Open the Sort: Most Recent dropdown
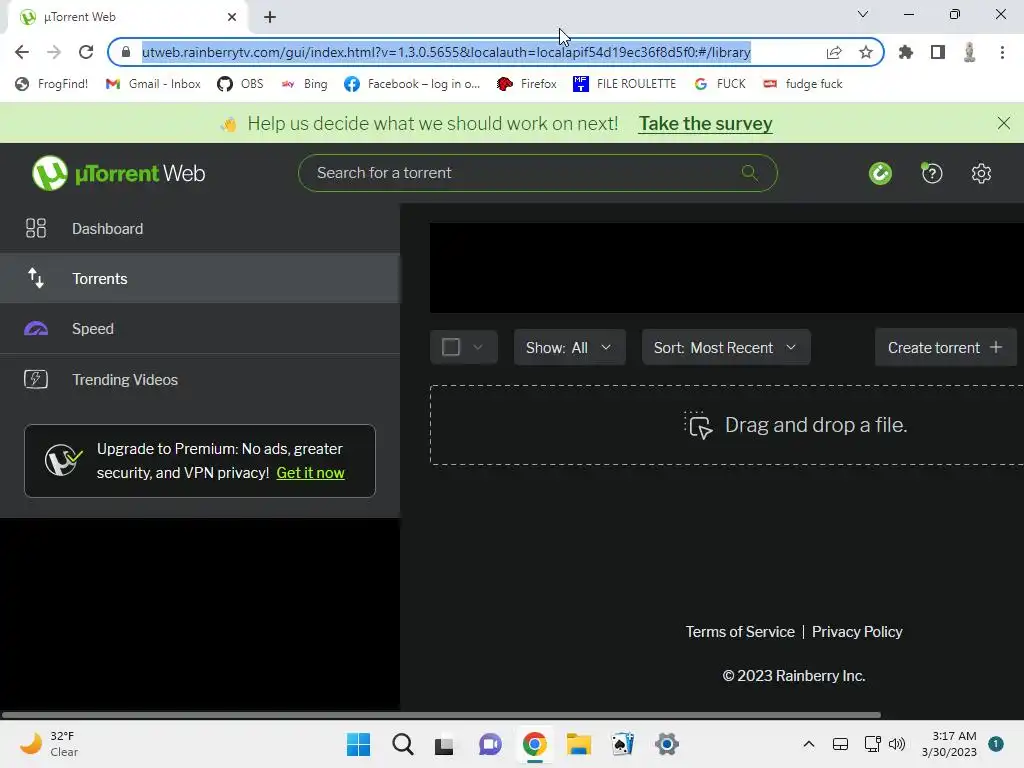This screenshot has height=768, width=1024. click(726, 347)
